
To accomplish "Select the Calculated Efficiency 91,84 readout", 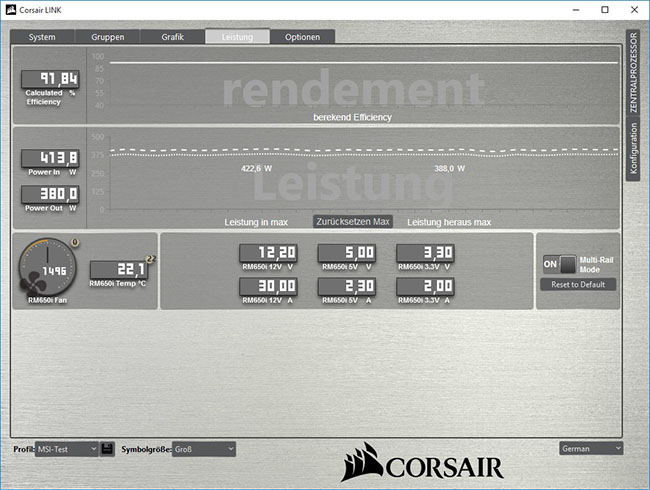I will [x=50, y=79].
